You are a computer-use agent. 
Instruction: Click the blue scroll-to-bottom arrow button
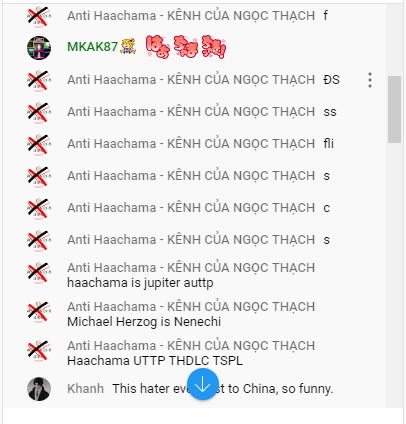tap(203, 384)
